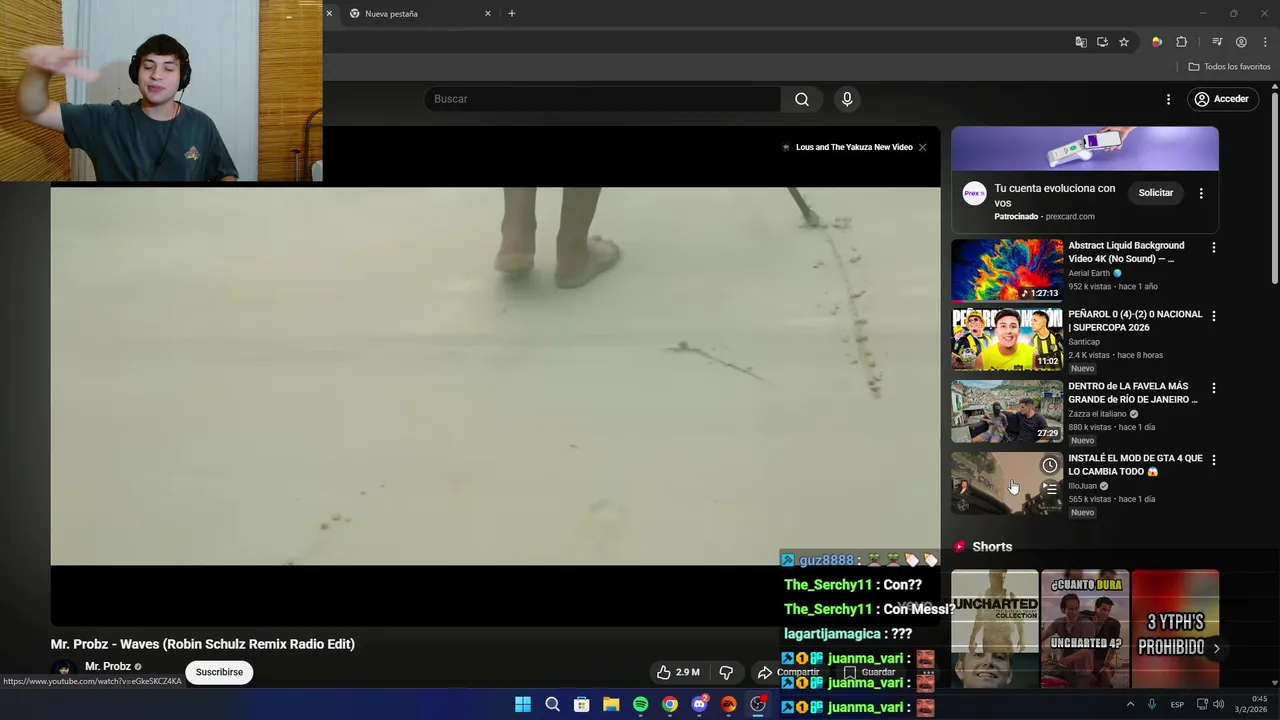
Task: Open the 3 YTPH'S PROHIBIDOS short
Action: coord(1175,630)
